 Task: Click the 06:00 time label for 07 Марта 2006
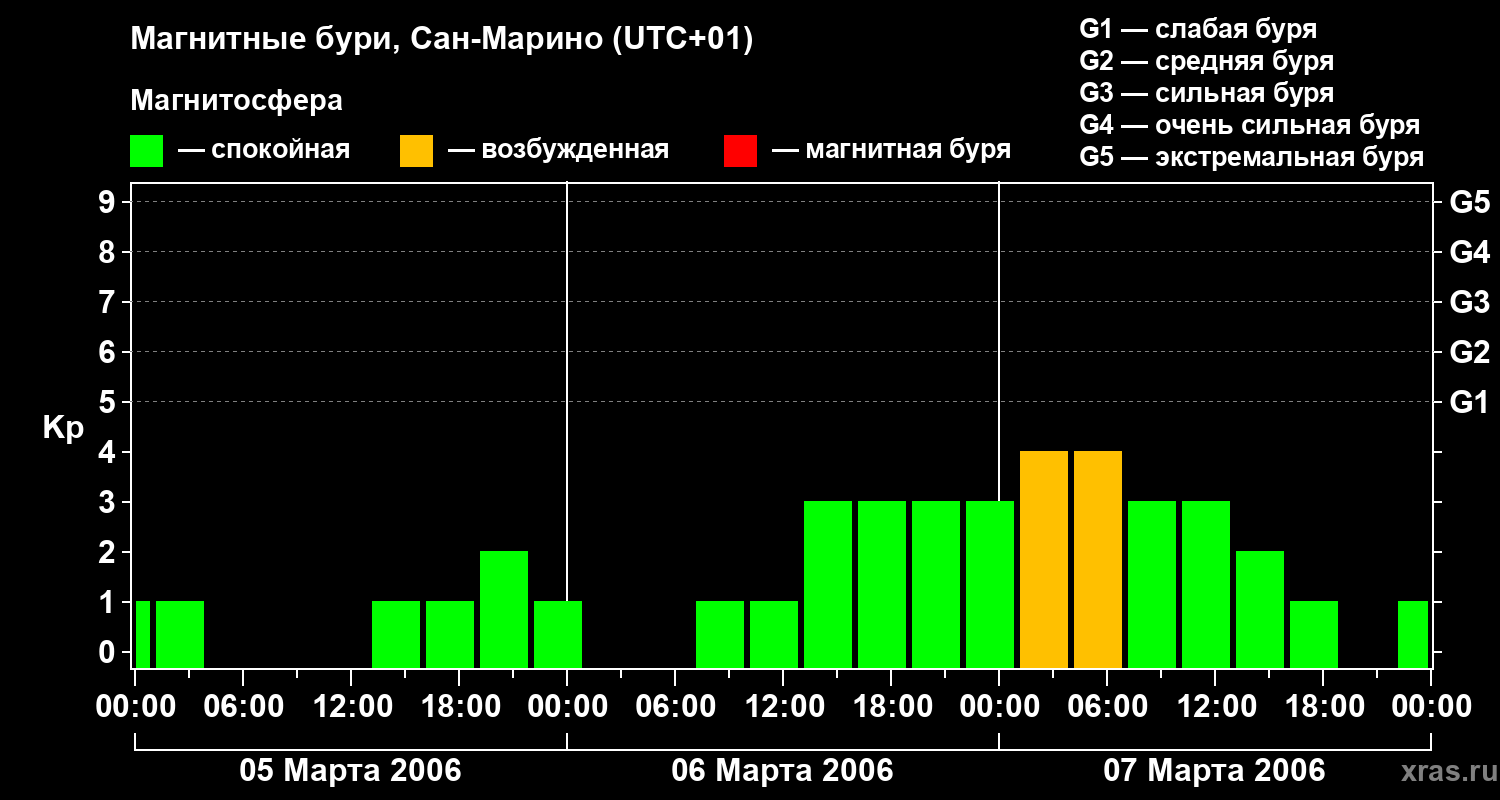[1107, 707]
